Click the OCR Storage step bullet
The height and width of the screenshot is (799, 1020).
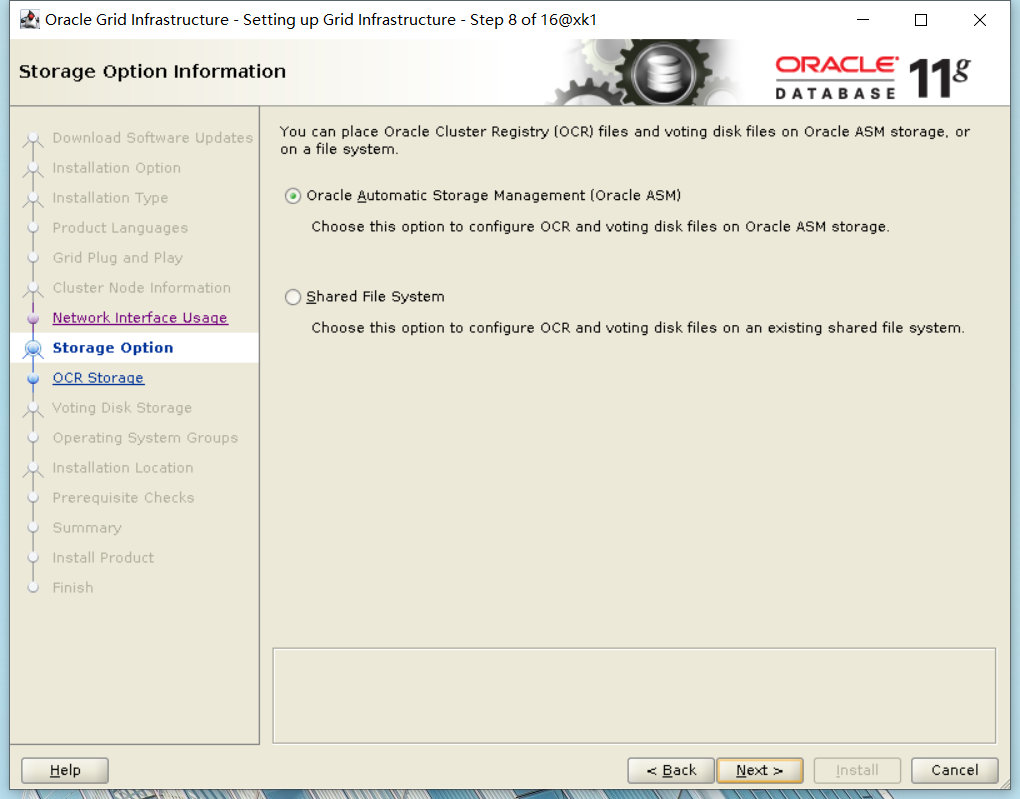pos(33,379)
